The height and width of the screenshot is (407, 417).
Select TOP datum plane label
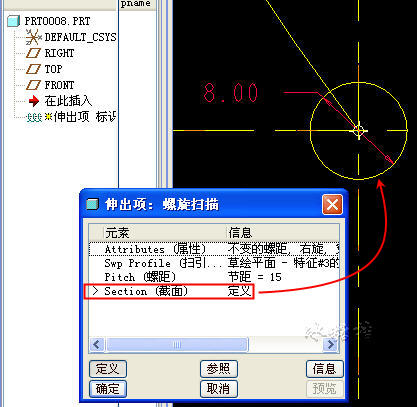[53, 69]
